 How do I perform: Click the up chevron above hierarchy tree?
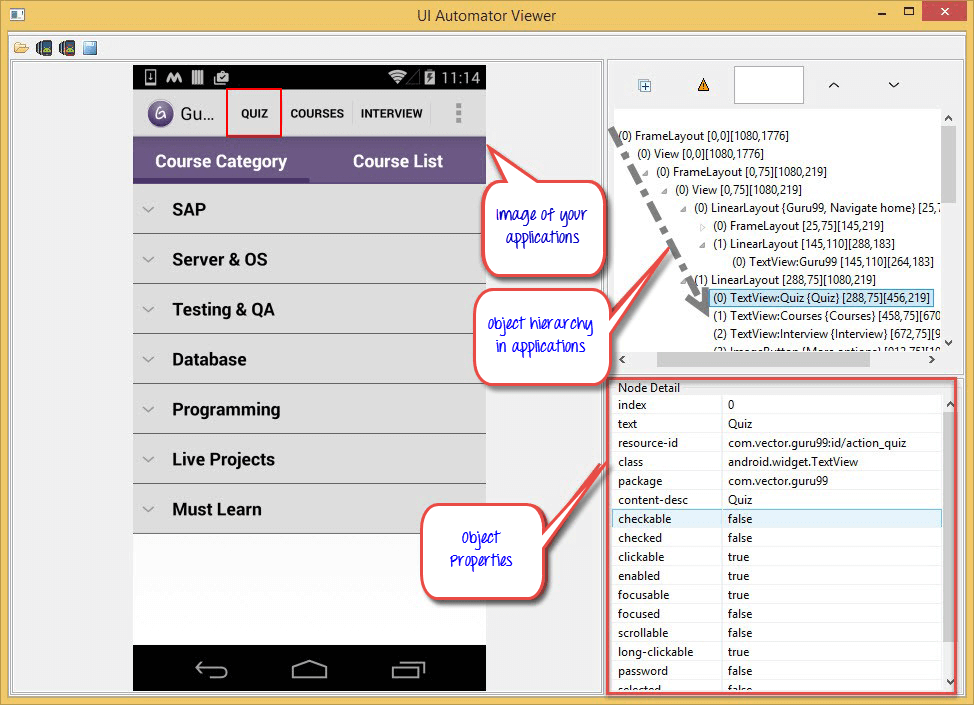click(833, 86)
